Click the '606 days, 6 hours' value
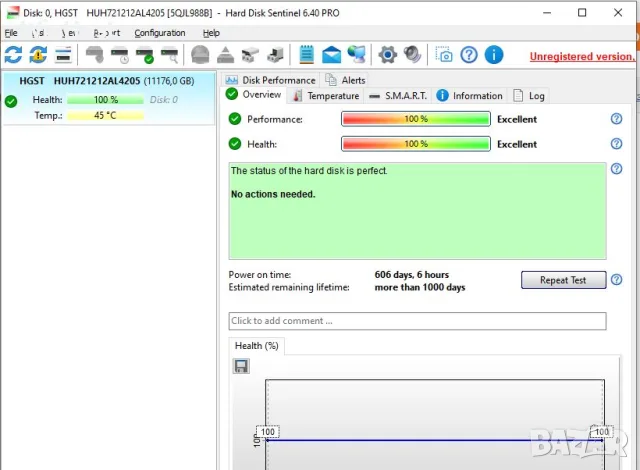The image size is (640, 470). point(411,275)
